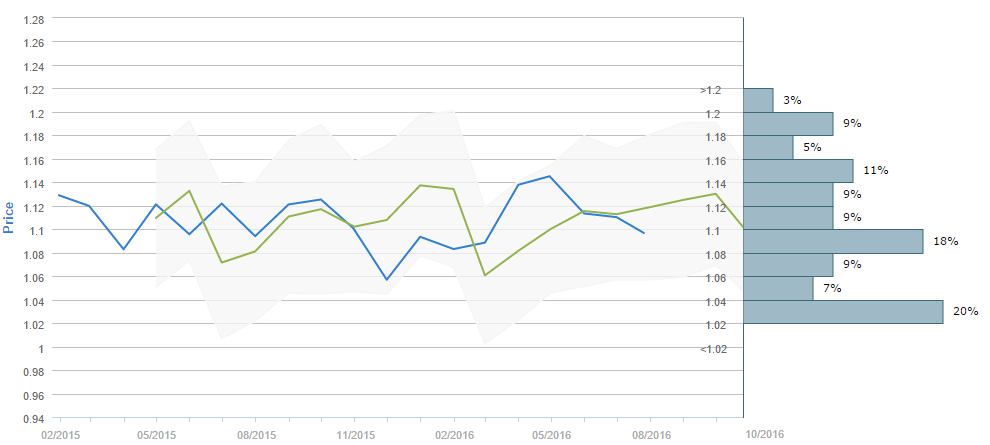This screenshot has width=990, height=445.
Task: Click the 1.28 y-axis value
Action: click(32, 20)
